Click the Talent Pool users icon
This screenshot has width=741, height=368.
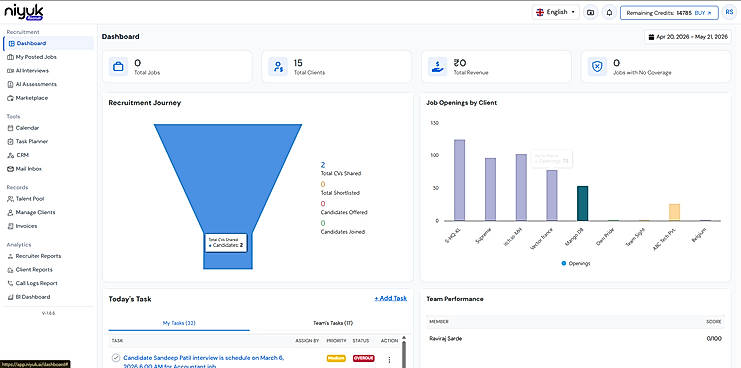11,199
